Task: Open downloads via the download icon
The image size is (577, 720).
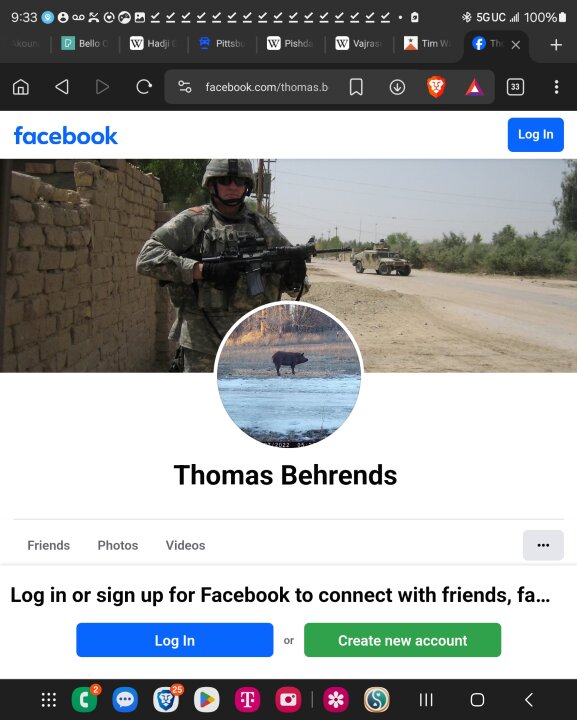Action: coord(397,87)
